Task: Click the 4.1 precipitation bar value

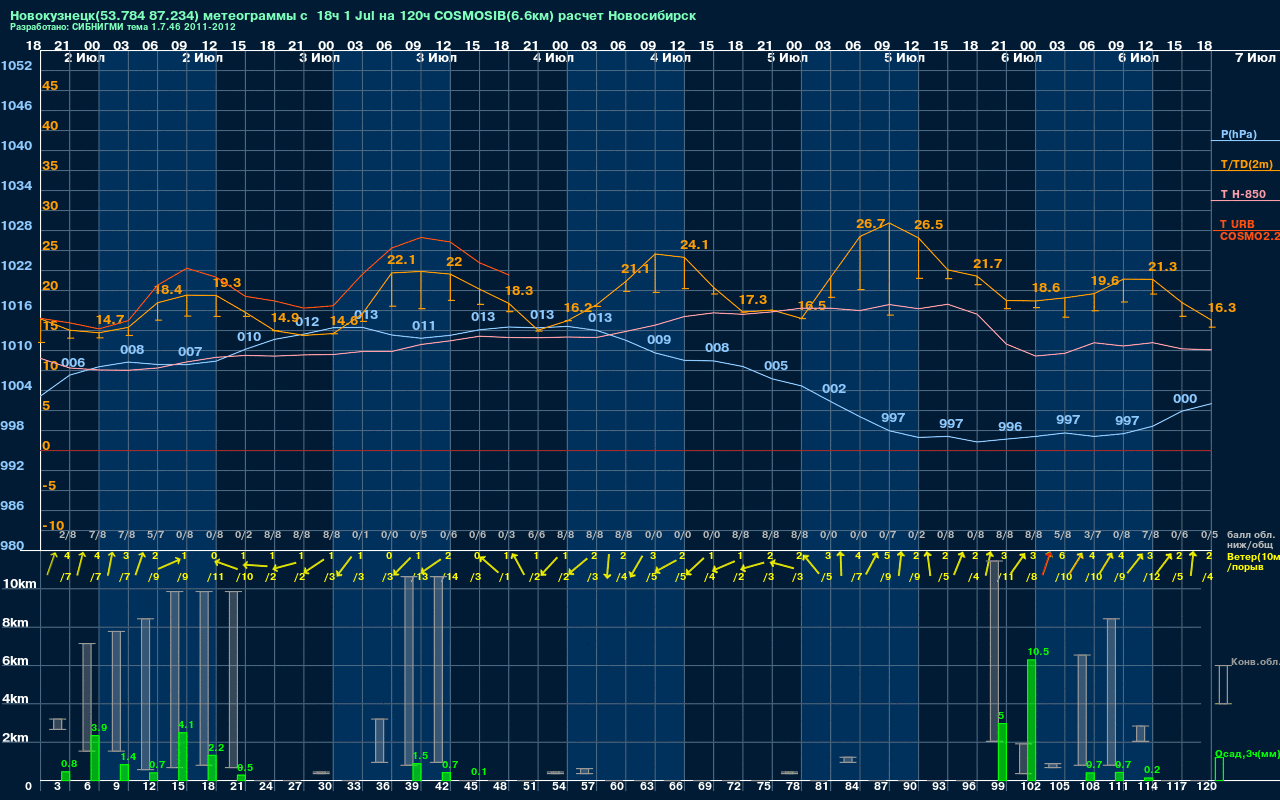Action: (x=186, y=724)
